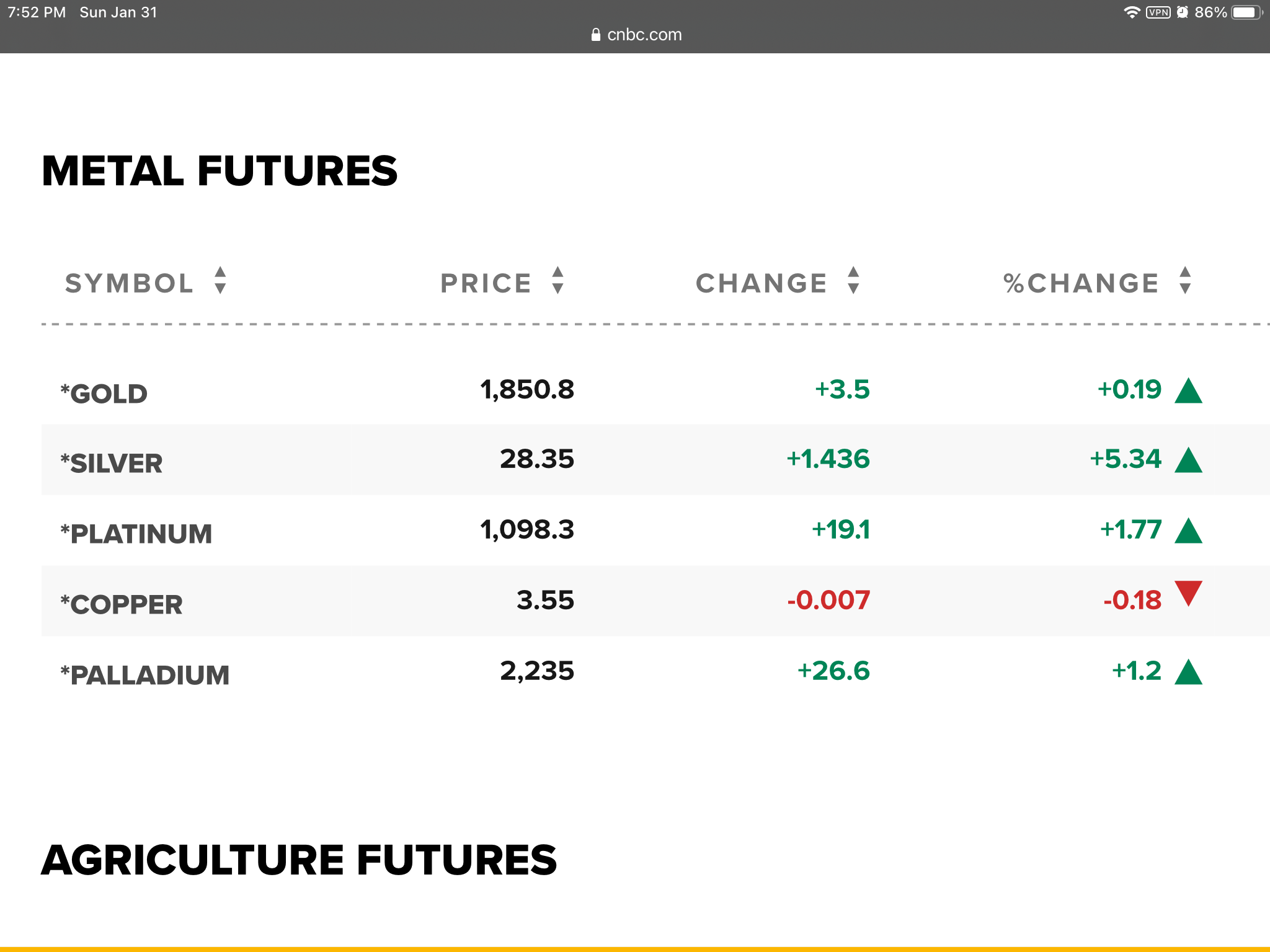Click the green up arrow beside Platinum
The height and width of the screenshot is (952, 1270).
pyautogui.click(x=1188, y=532)
